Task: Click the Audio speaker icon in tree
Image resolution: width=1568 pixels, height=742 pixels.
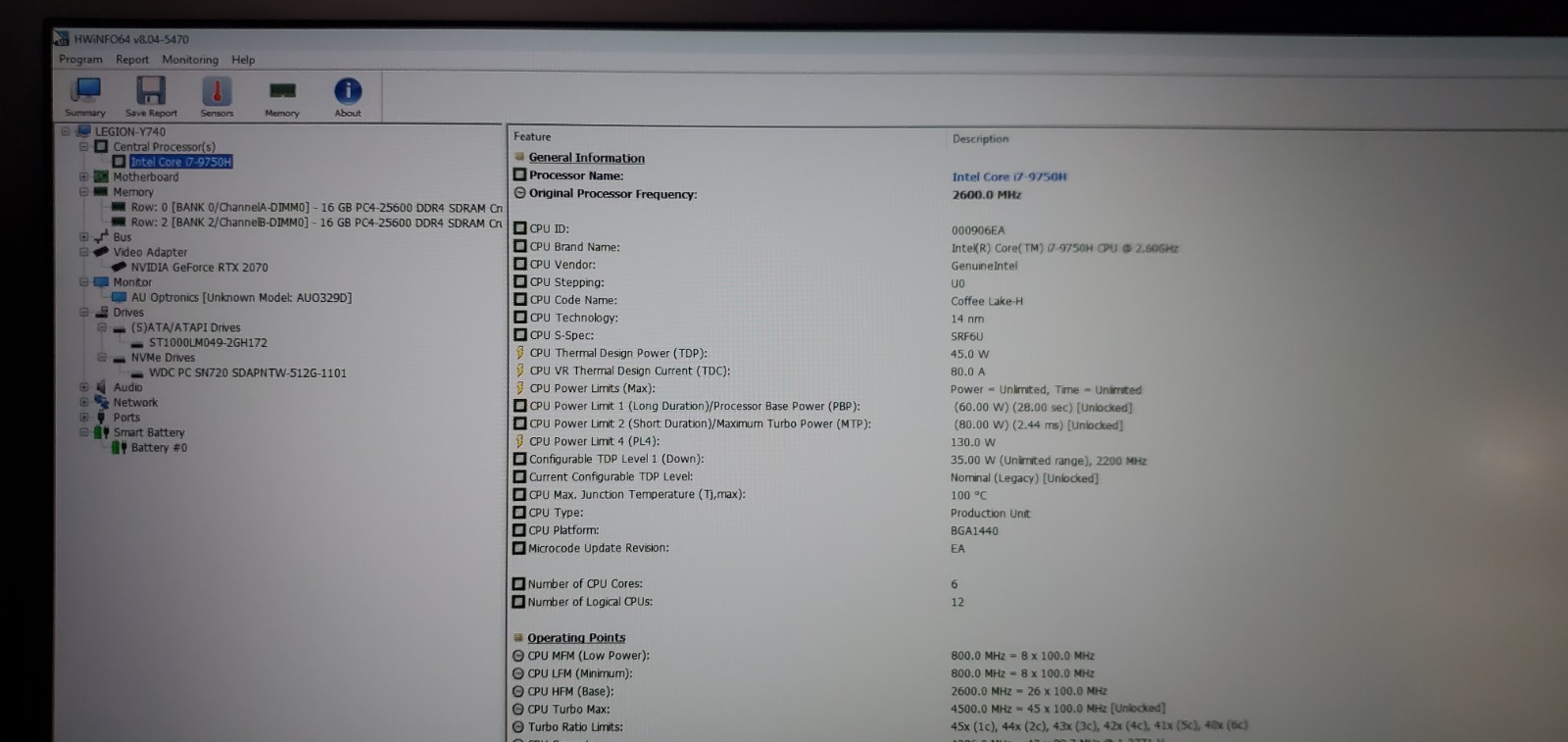Action: (101, 387)
